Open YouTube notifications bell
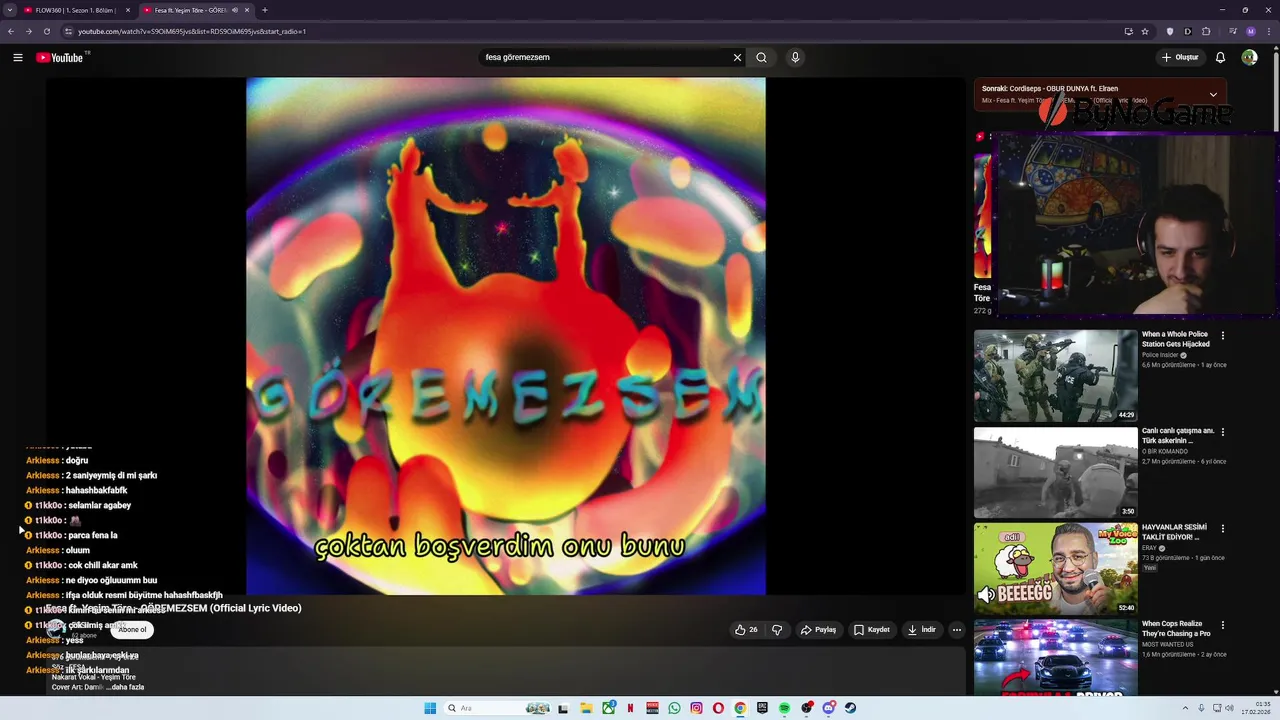Viewport: 1280px width, 720px height. (1220, 57)
